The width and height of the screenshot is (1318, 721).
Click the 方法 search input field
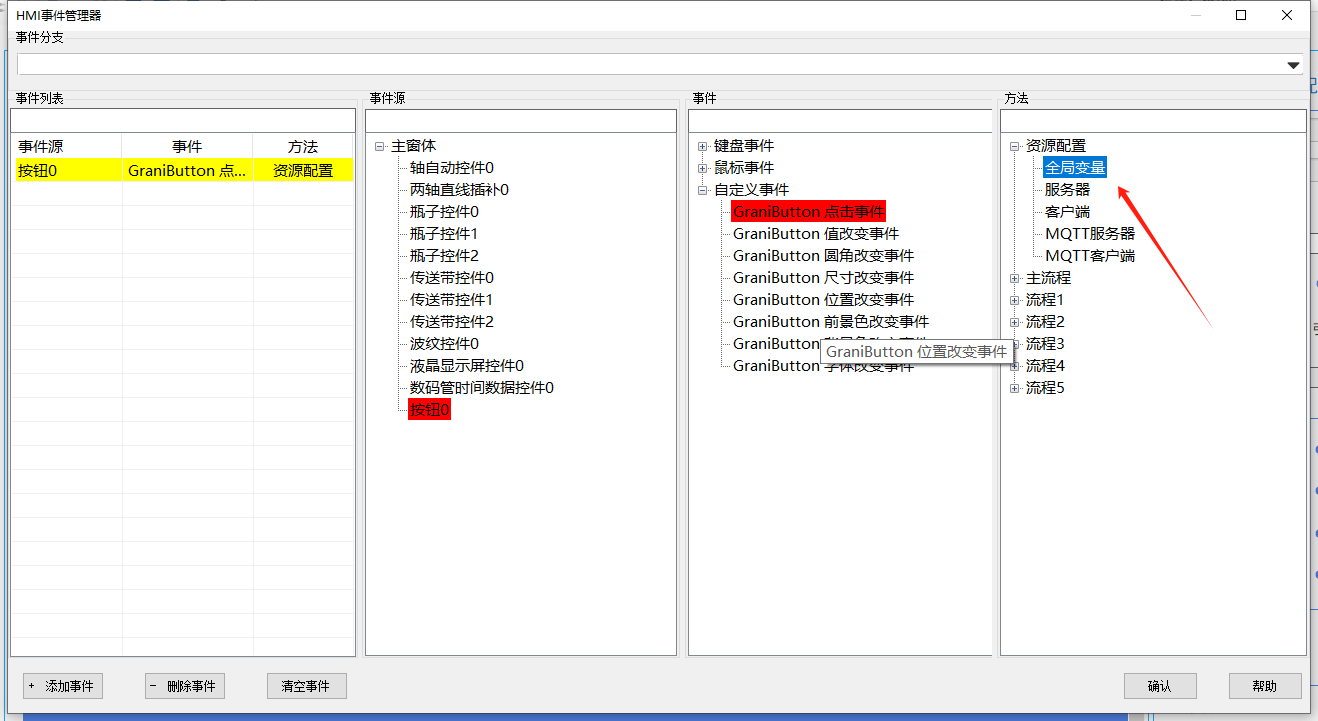pos(1153,120)
